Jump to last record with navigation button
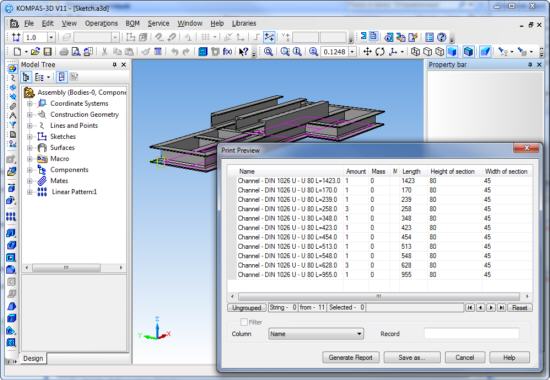The width and height of the screenshot is (550, 380). pyautogui.click(x=502, y=308)
